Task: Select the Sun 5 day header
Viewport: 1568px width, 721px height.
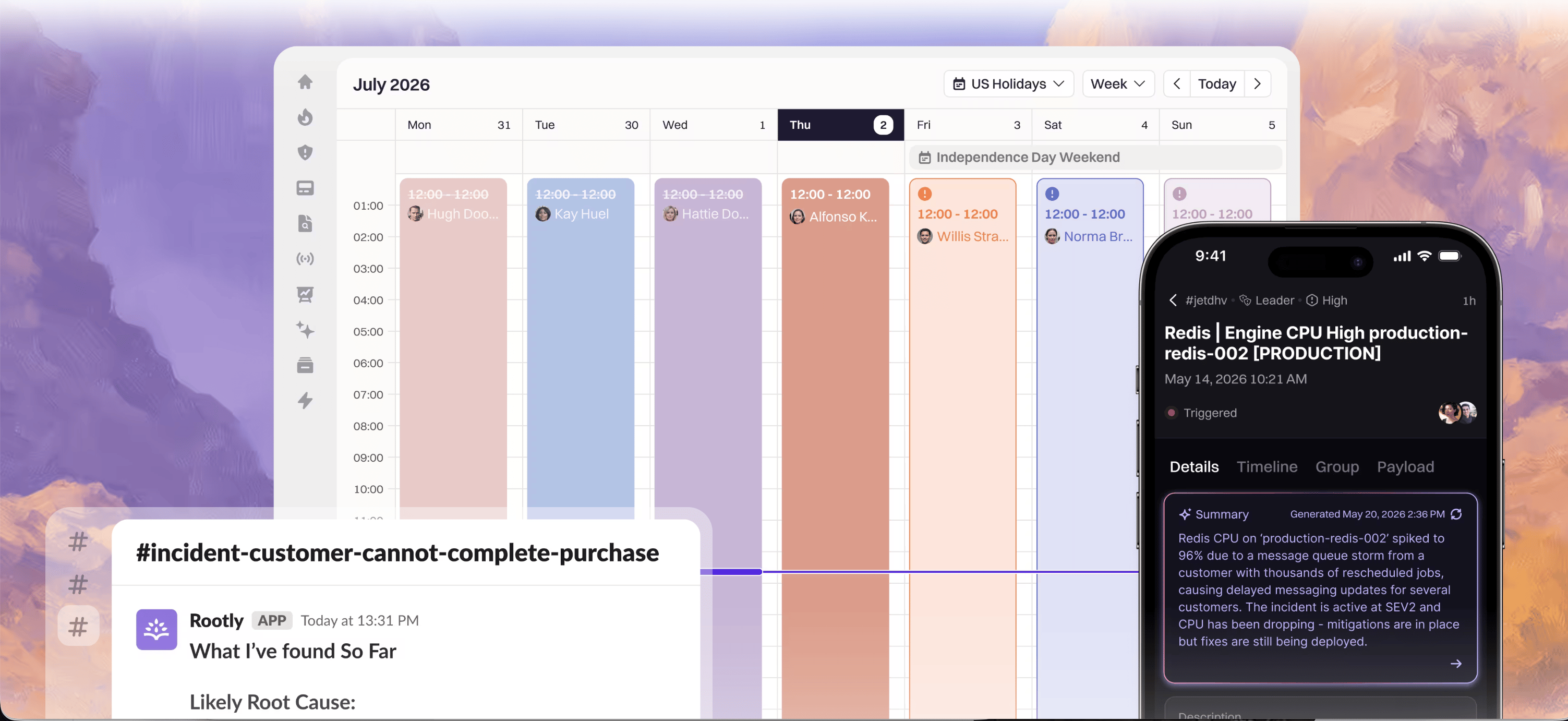Action: (1223, 125)
